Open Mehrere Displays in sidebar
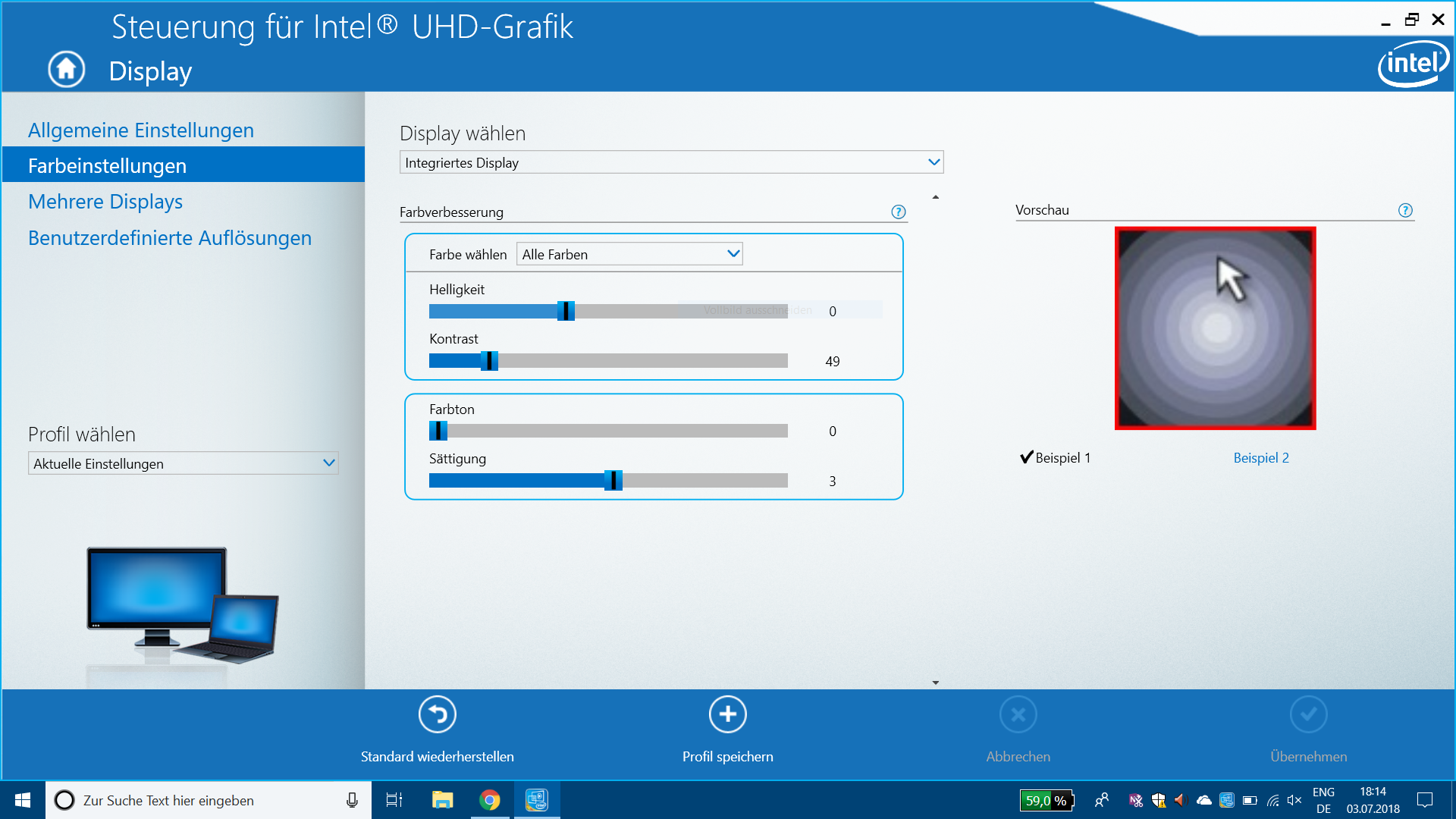Image resolution: width=1456 pixels, height=819 pixels. (x=105, y=202)
